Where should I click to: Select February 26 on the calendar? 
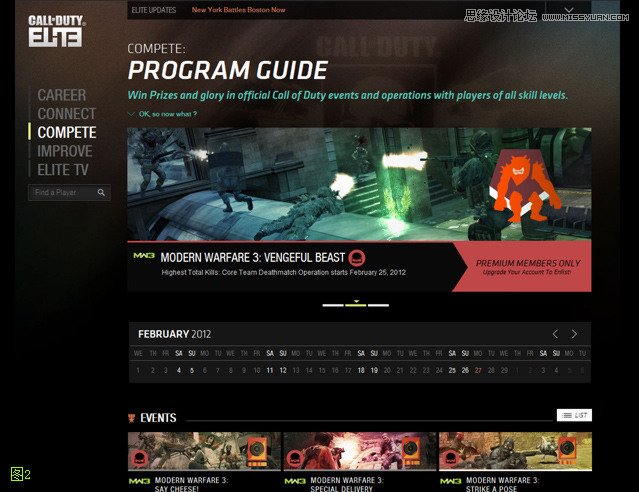point(465,370)
